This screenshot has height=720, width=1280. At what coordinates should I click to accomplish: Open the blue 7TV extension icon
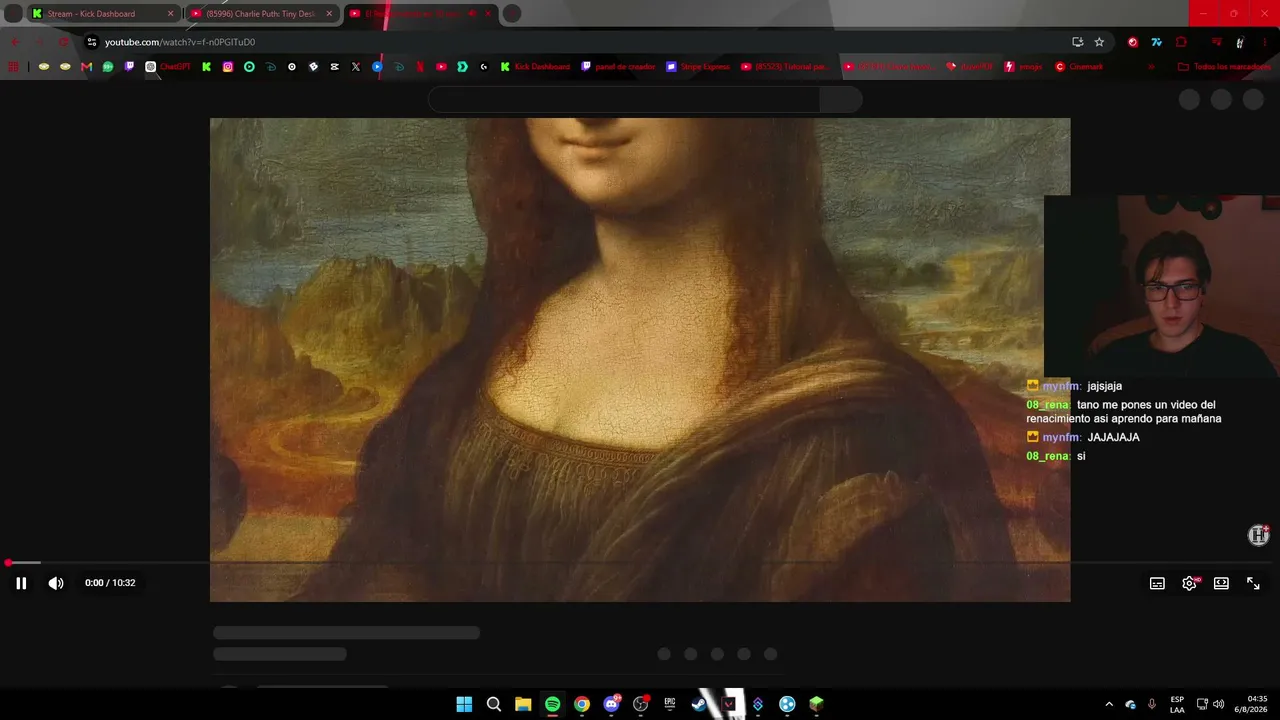(1156, 42)
